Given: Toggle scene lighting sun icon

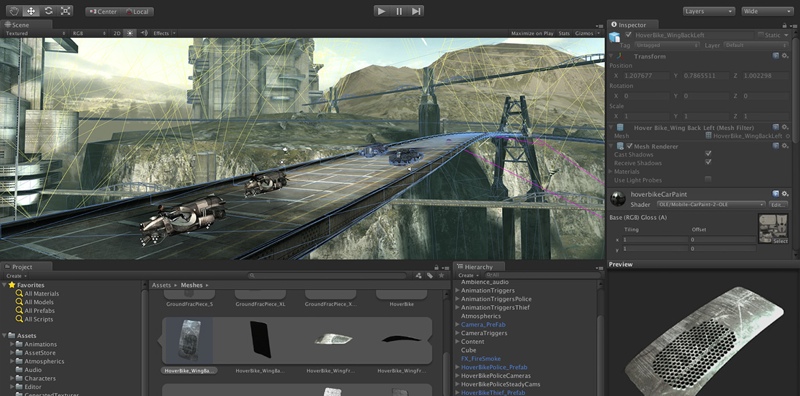Looking at the screenshot, I should tap(130, 33).
